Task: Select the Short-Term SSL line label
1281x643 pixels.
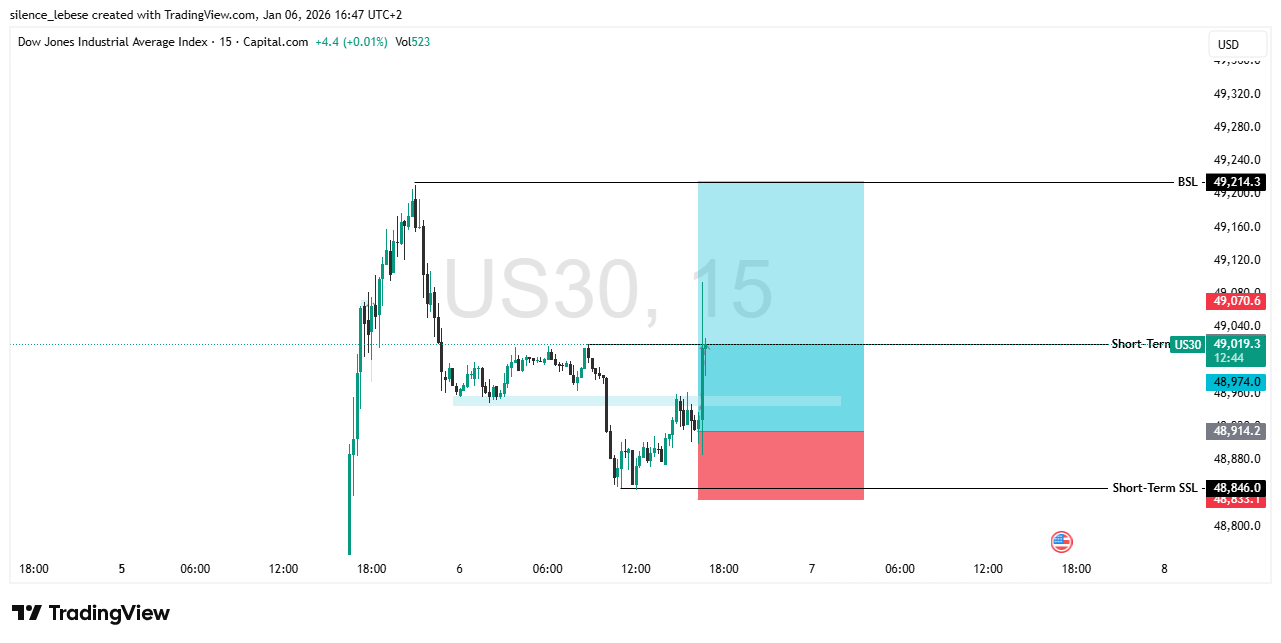Action: click(1154, 488)
